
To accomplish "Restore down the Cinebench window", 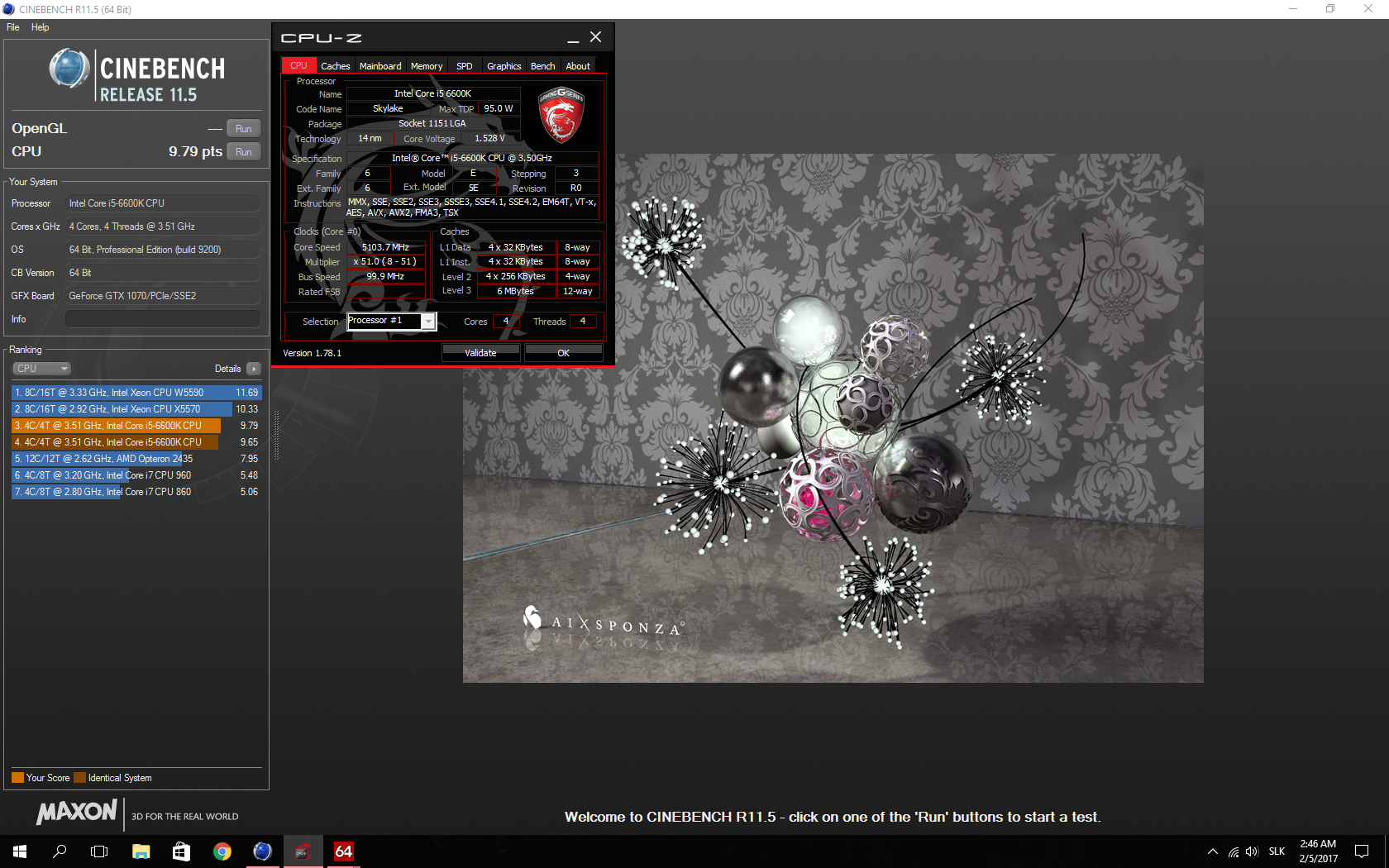I will (x=1330, y=9).
